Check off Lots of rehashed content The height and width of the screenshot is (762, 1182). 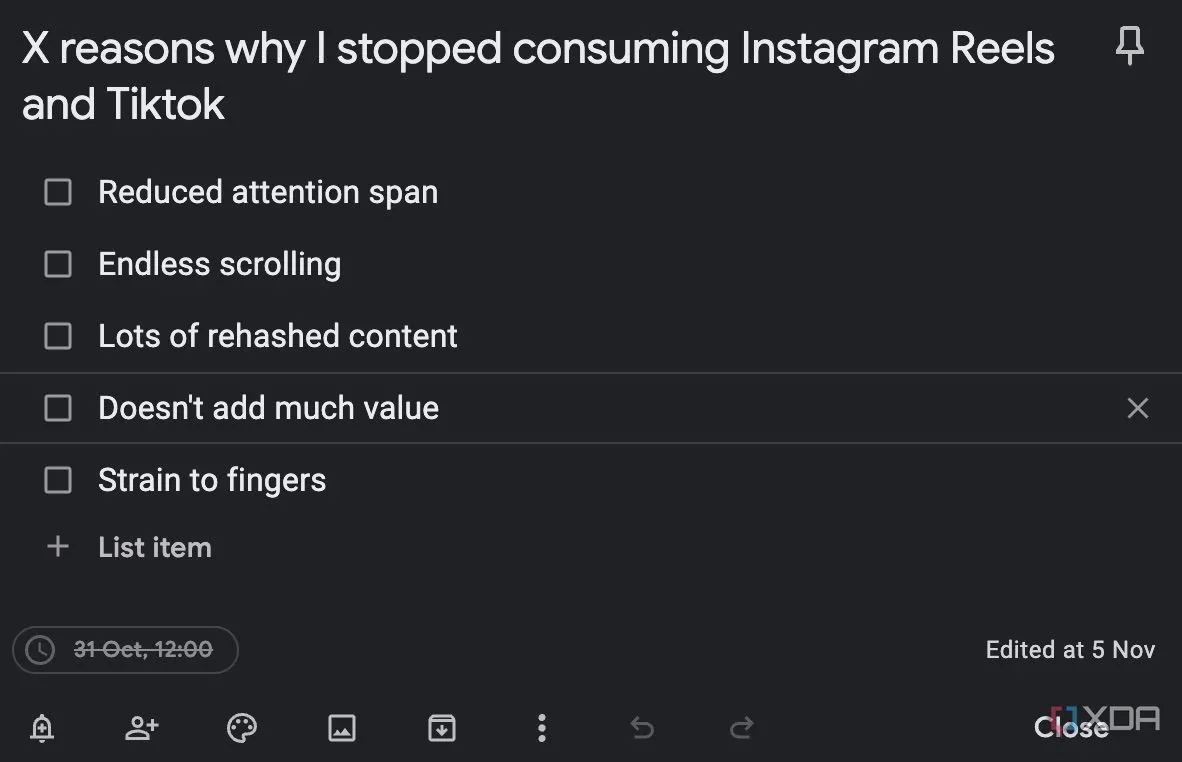58,336
